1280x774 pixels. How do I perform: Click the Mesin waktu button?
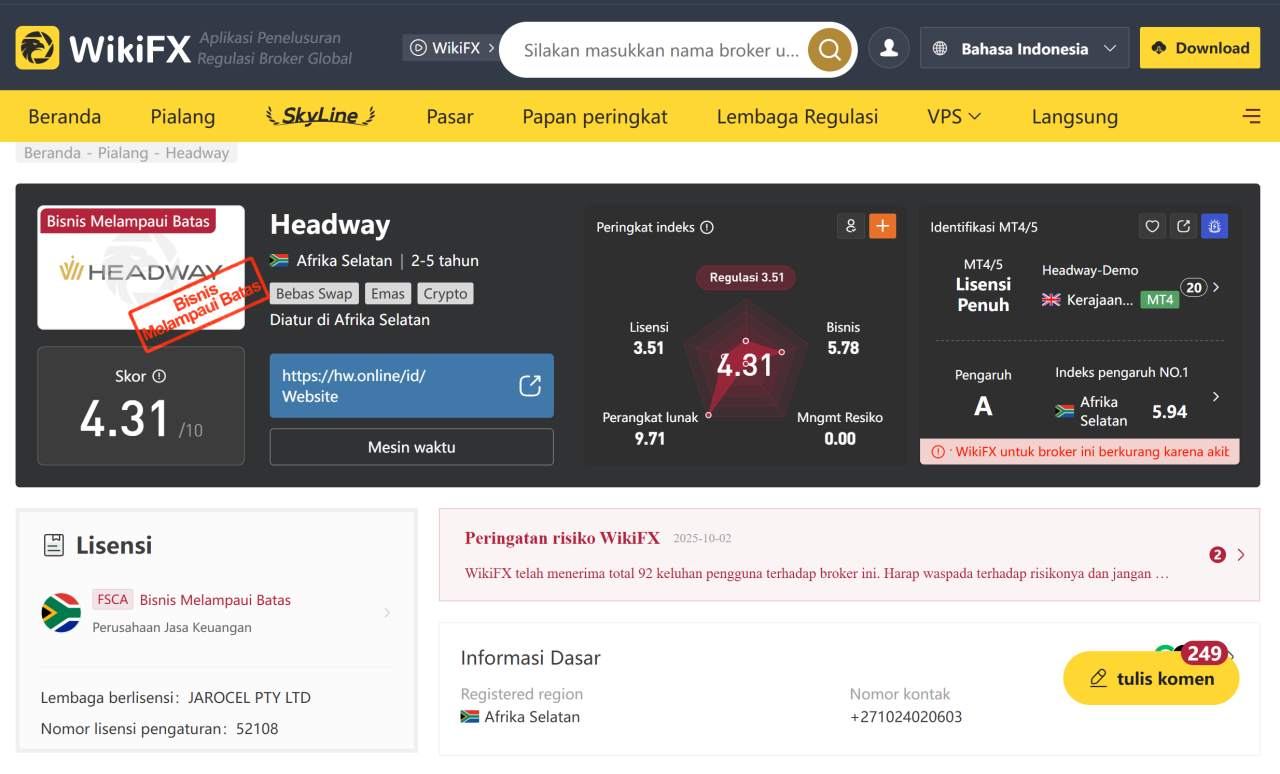point(411,447)
